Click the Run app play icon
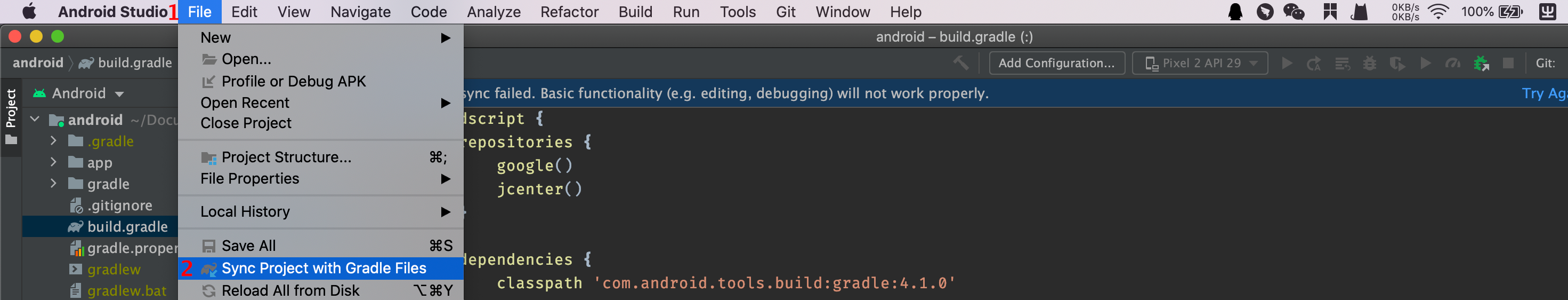This screenshot has width=1568, height=300. point(1287,64)
